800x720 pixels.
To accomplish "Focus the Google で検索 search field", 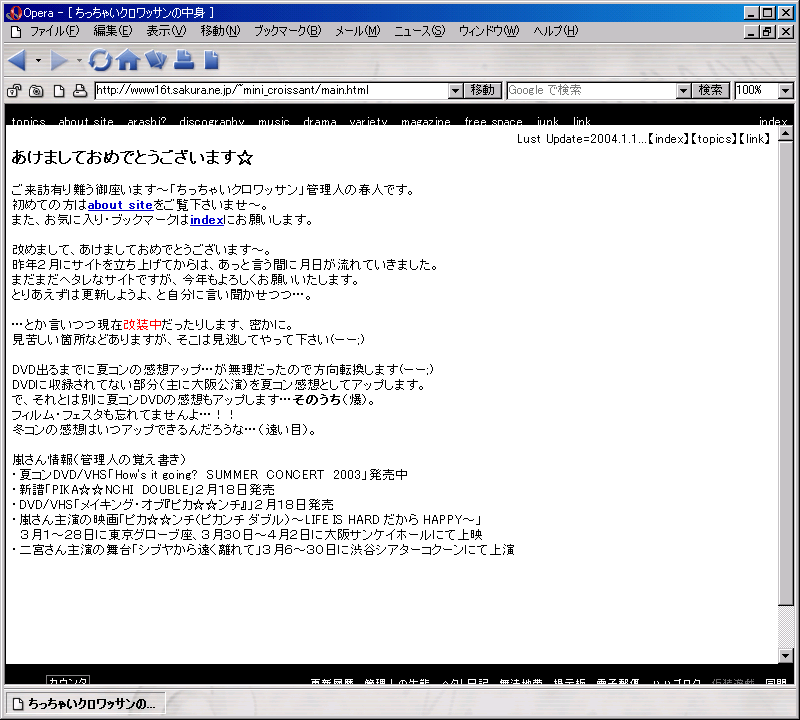I will 592,91.
